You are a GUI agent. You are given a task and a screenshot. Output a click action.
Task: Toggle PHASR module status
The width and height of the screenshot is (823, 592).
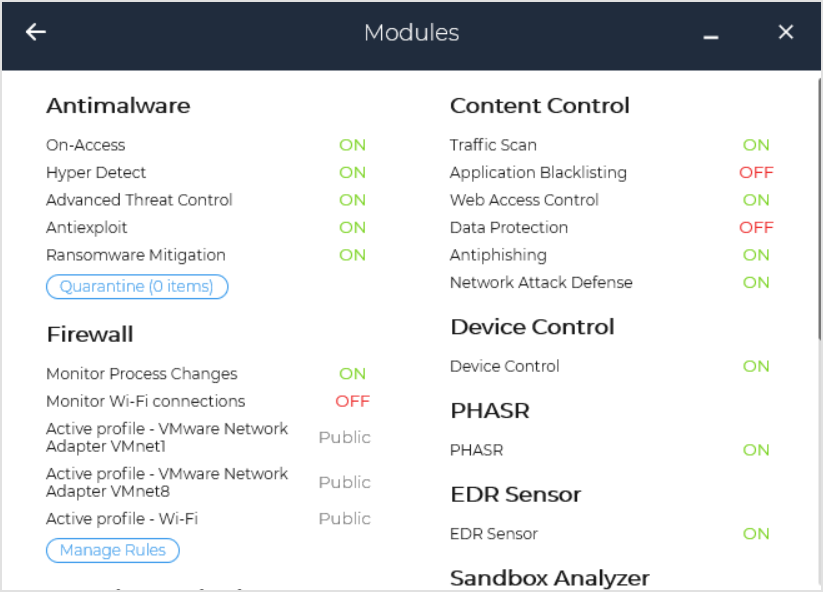(756, 450)
